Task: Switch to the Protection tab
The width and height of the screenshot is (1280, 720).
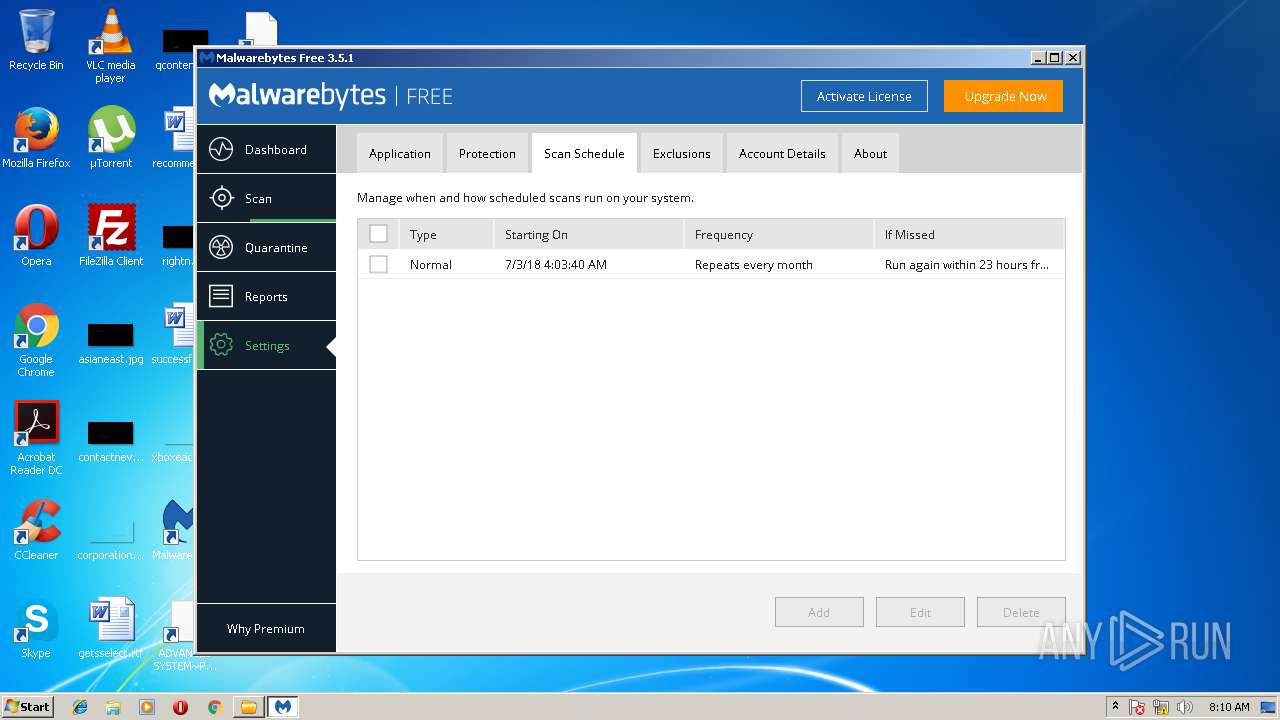Action: click(x=487, y=154)
